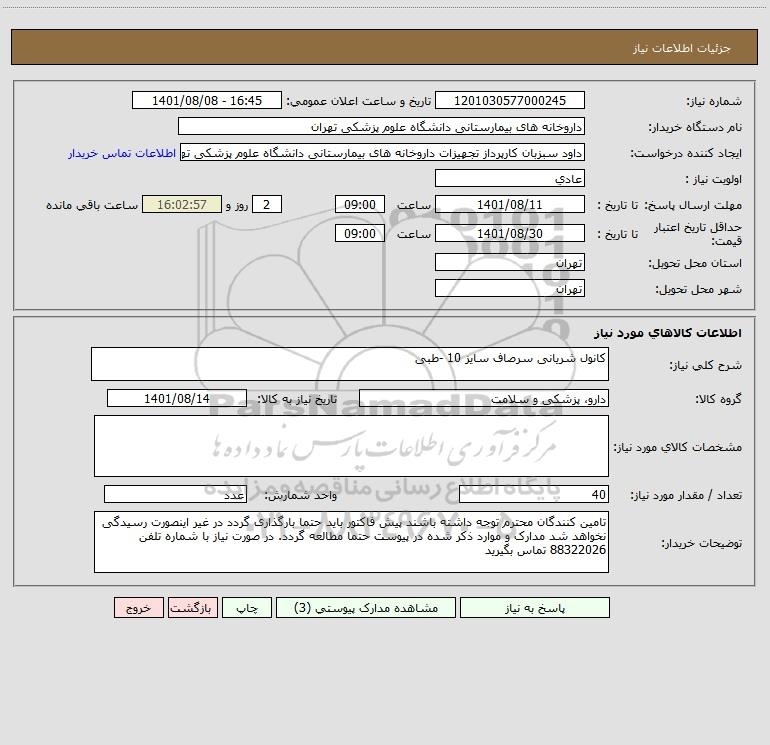
Task: Open 'اطلاعات تماس خریدار' contact link
Action: (x=122, y=153)
